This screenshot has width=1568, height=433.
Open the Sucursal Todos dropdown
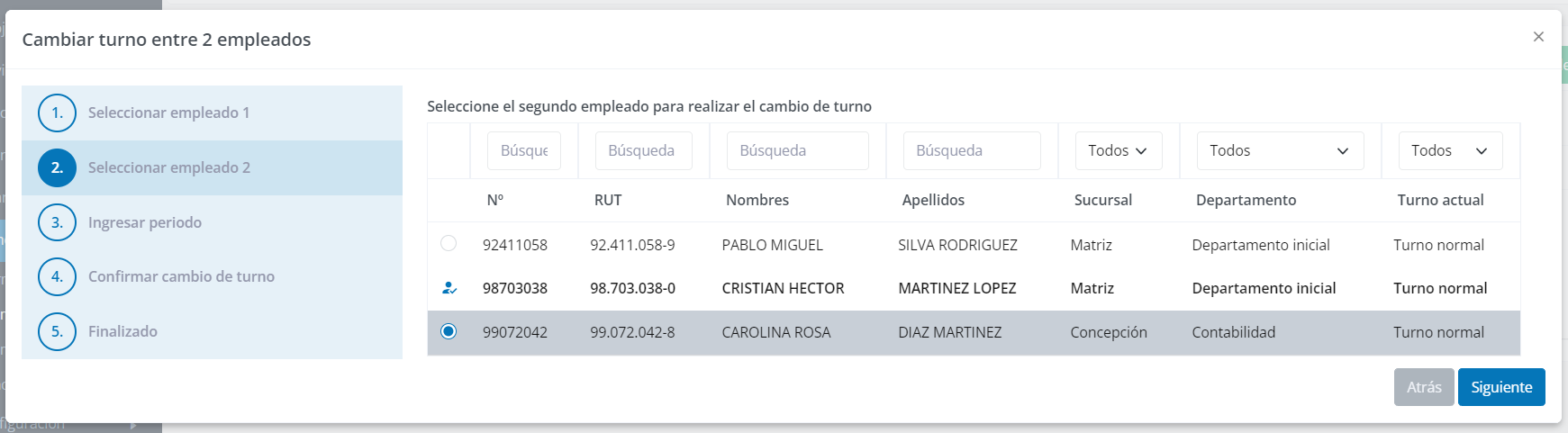pos(1119,150)
